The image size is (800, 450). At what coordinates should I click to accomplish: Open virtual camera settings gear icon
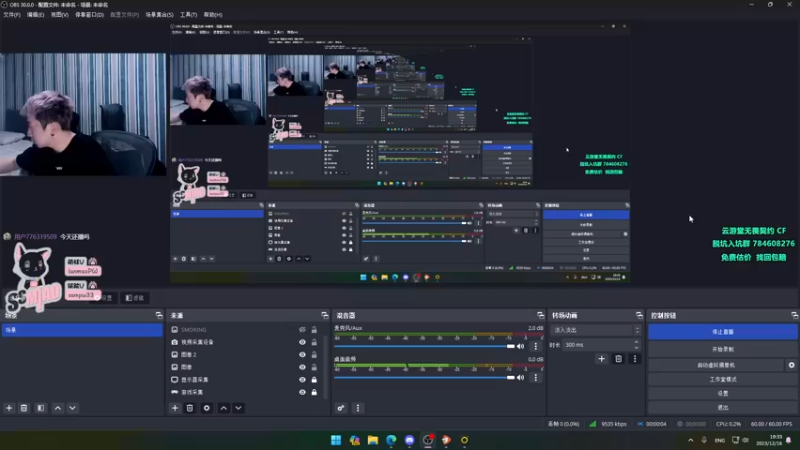pyautogui.click(x=791, y=365)
